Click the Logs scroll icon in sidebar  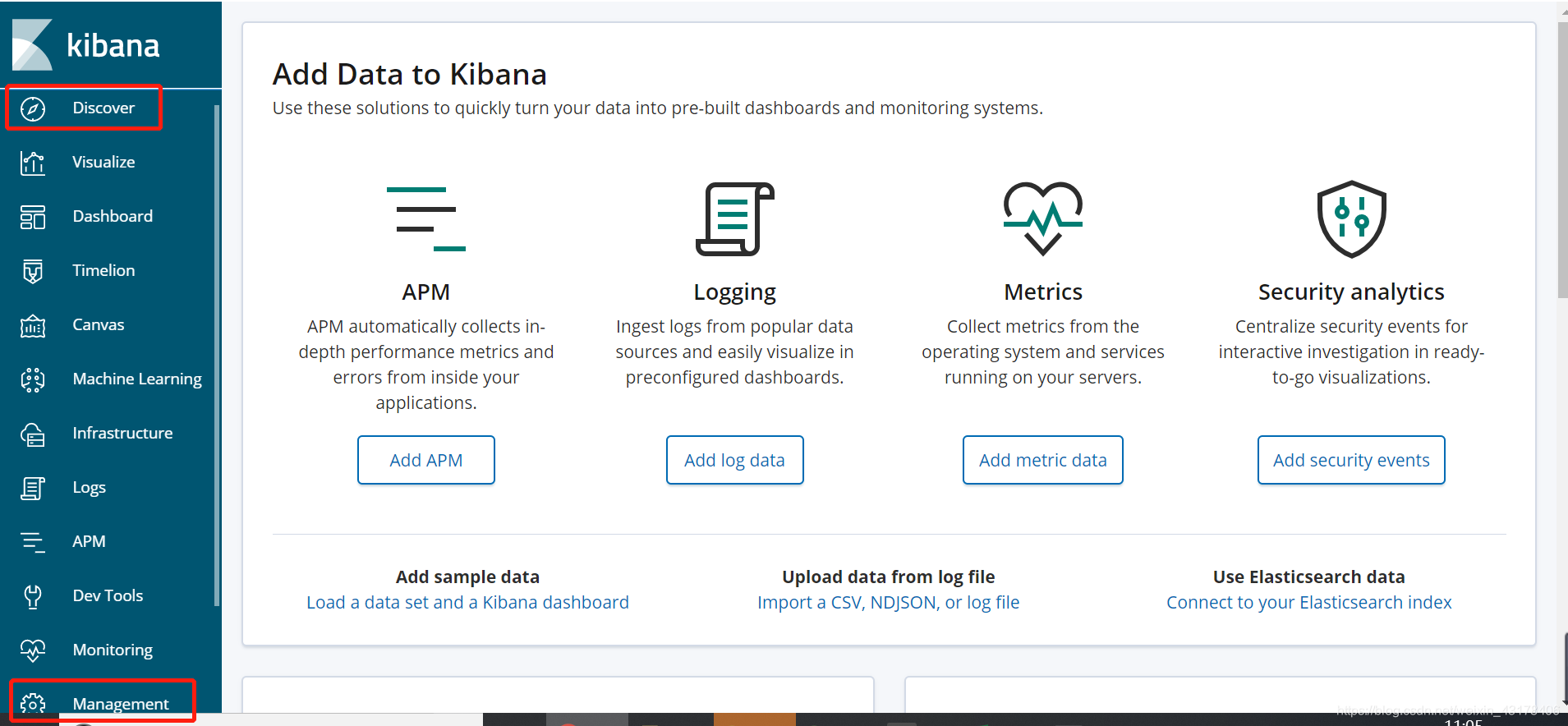(33, 488)
